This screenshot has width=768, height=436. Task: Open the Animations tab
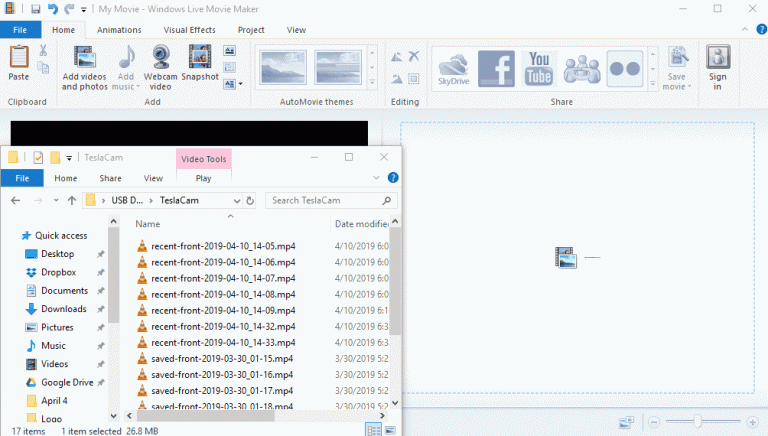(119, 30)
